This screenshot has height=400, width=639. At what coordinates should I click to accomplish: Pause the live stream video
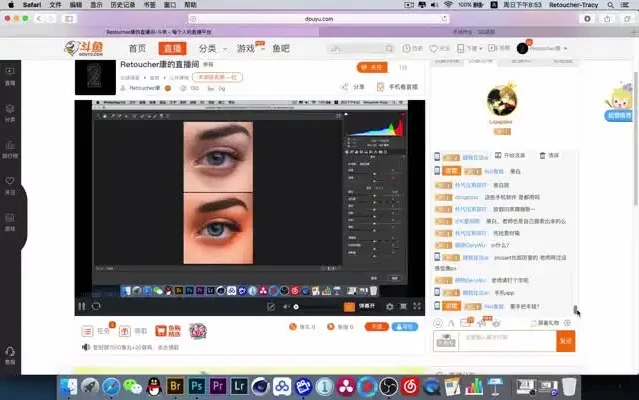(82, 306)
